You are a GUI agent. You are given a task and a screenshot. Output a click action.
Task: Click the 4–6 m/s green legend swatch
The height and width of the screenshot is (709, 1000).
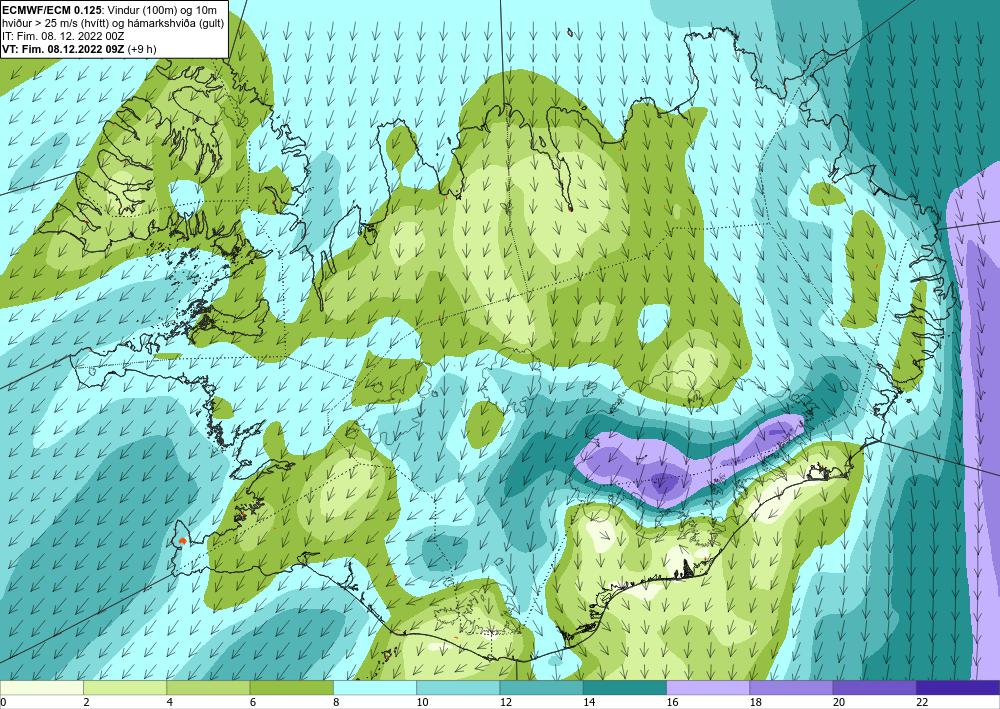click(208, 688)
